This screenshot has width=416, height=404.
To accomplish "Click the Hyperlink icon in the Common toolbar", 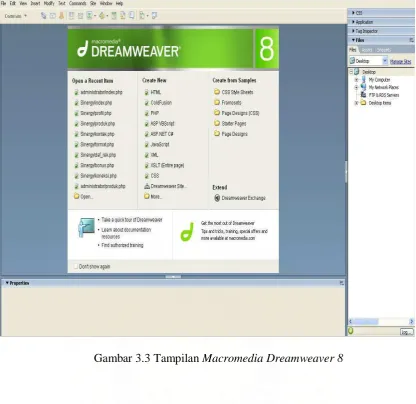I will (44, 16).
